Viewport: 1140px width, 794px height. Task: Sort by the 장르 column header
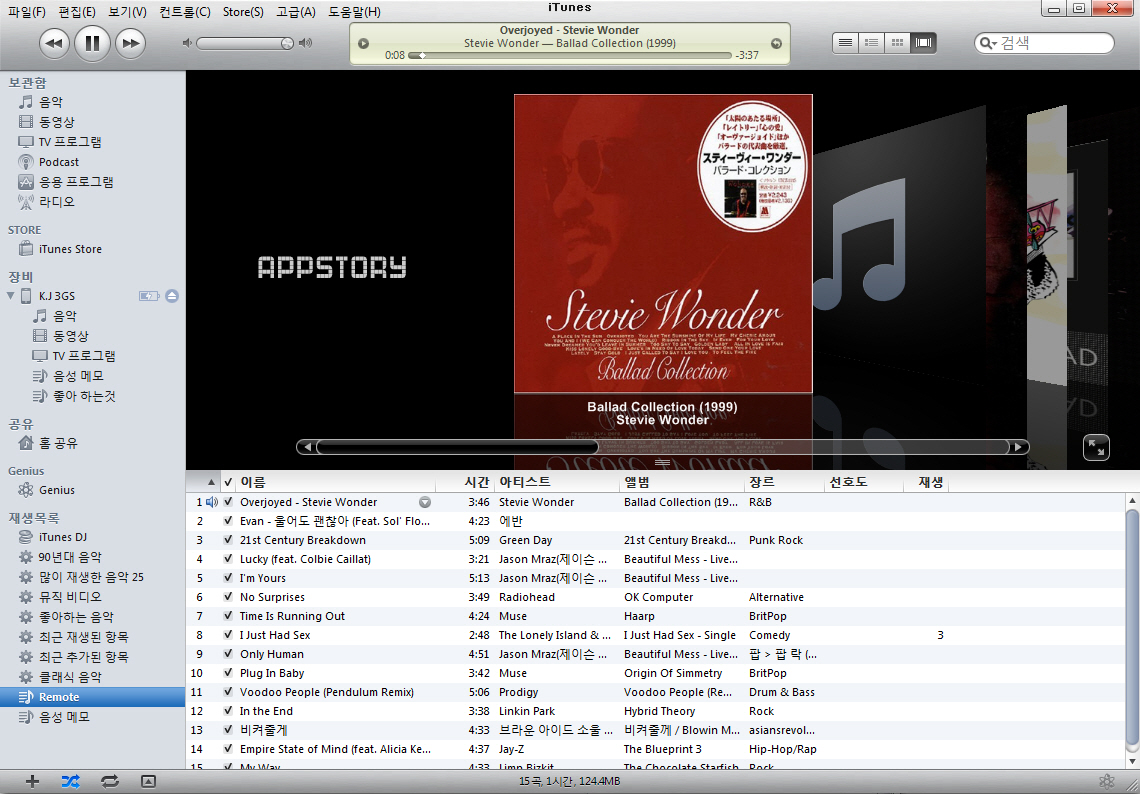pos(785,482)
